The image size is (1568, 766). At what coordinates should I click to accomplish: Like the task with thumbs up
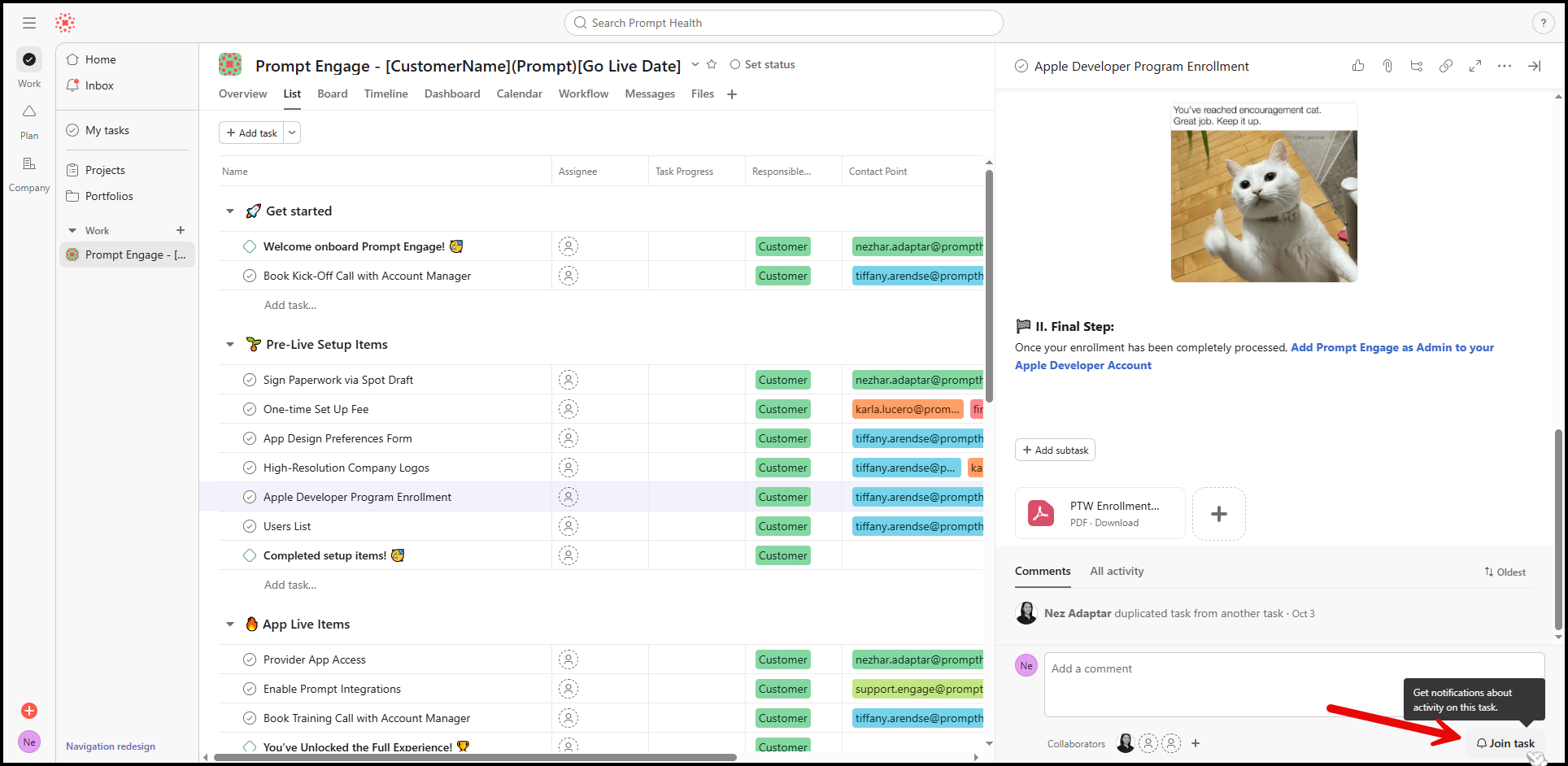pyautogui.click(x=1358, y=66)
